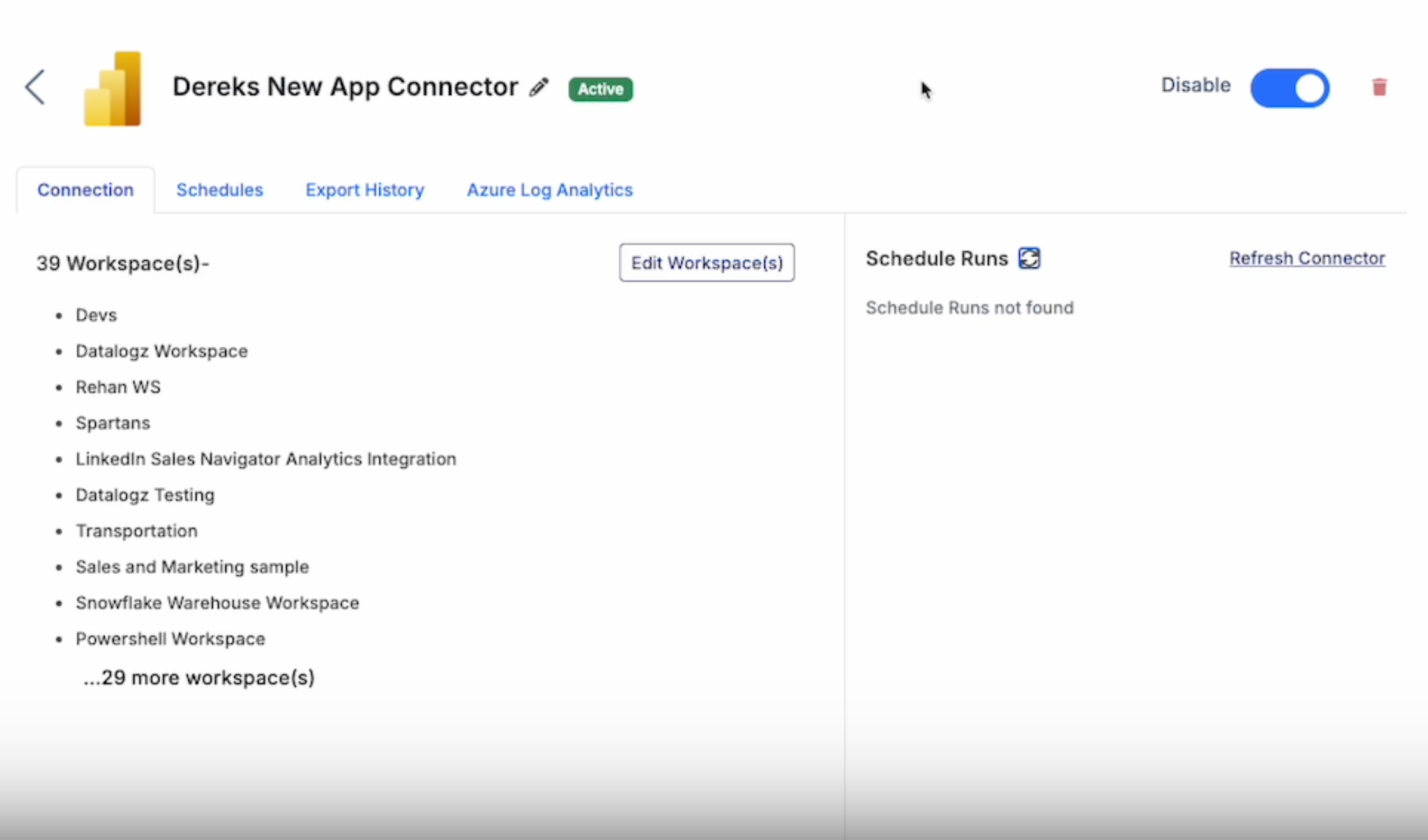
Task: Click the Spartans workspace entry
Action: point(113,423)
